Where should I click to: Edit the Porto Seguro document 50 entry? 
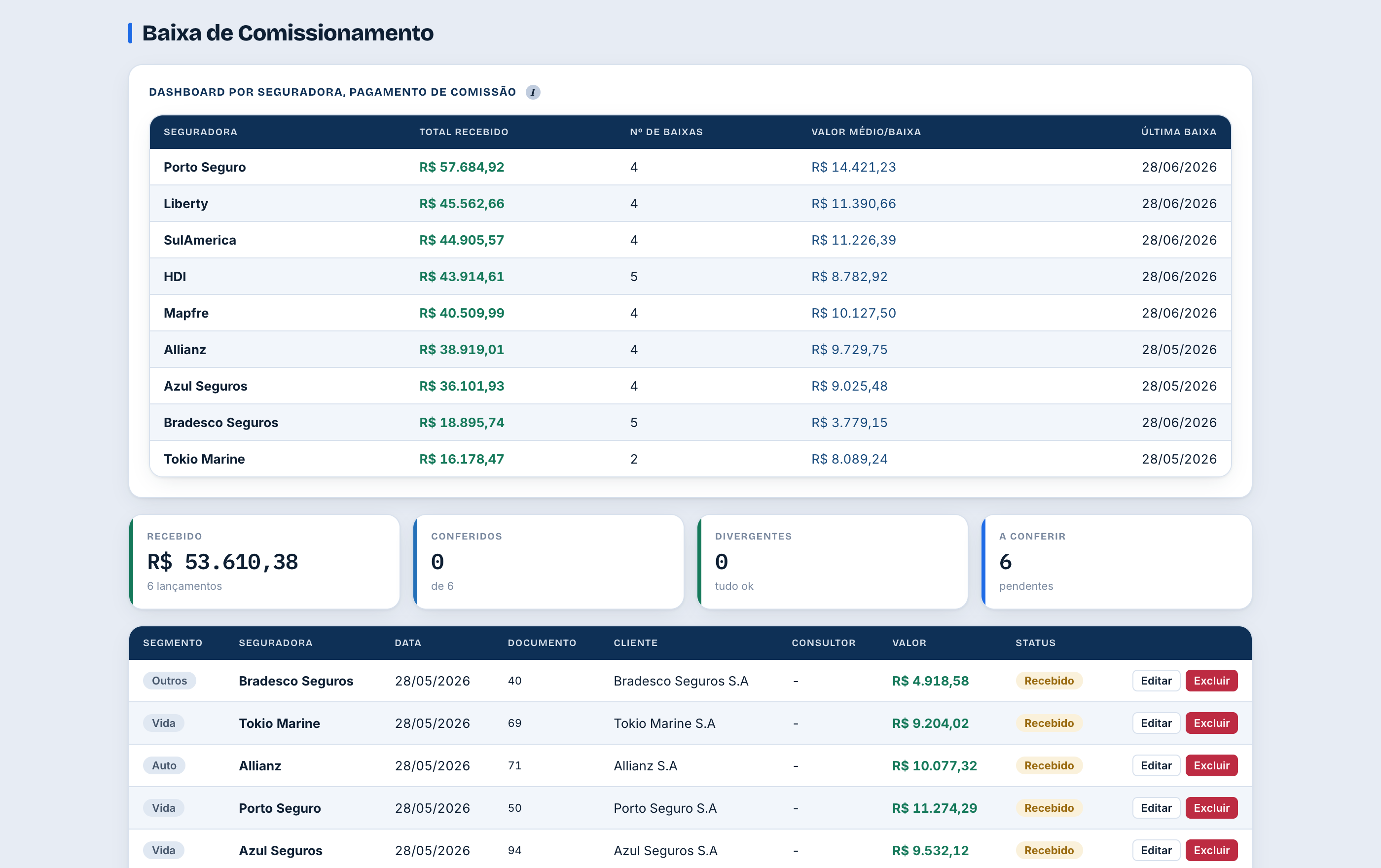pos(1156,808)
